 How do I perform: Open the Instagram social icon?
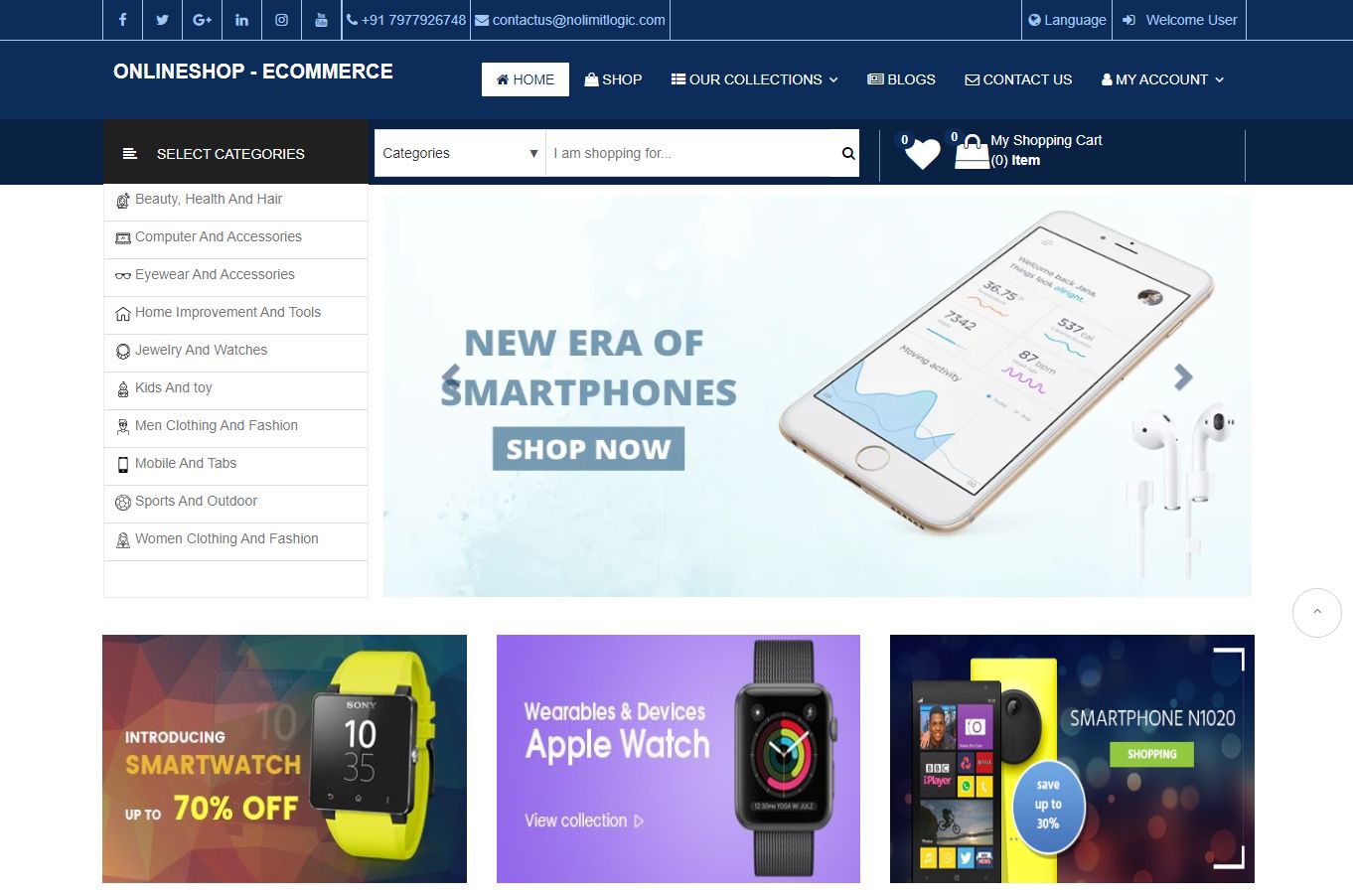coord(281,20)
